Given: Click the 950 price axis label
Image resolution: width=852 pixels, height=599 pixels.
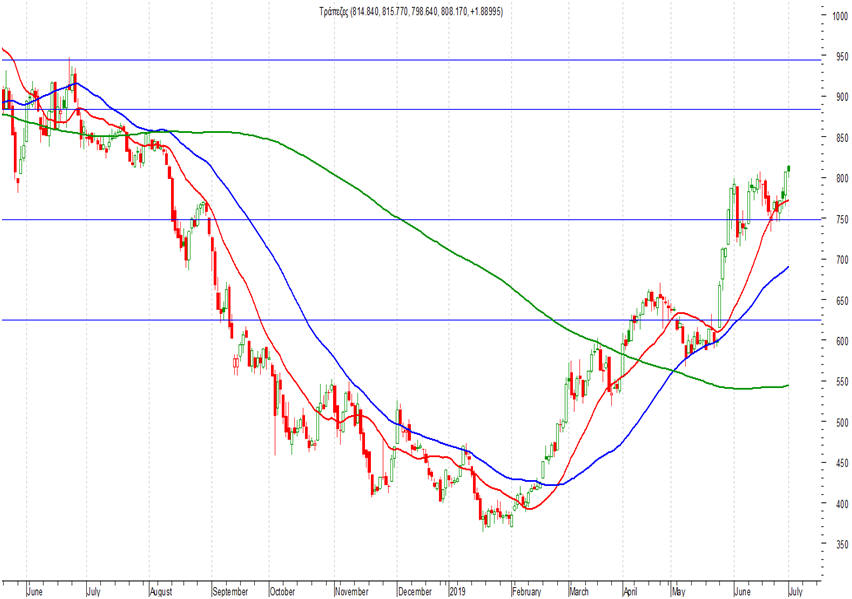Looking at the screenshot, I should click(841, 56).
